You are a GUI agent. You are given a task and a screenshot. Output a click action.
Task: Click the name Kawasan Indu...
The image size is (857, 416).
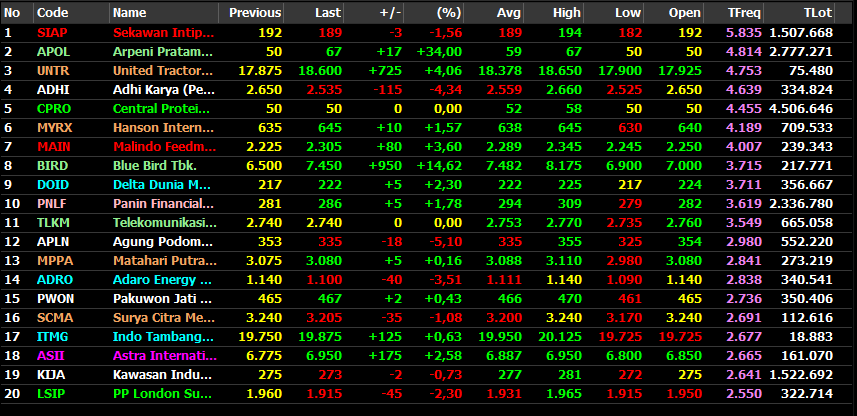[x=162, y=375]
